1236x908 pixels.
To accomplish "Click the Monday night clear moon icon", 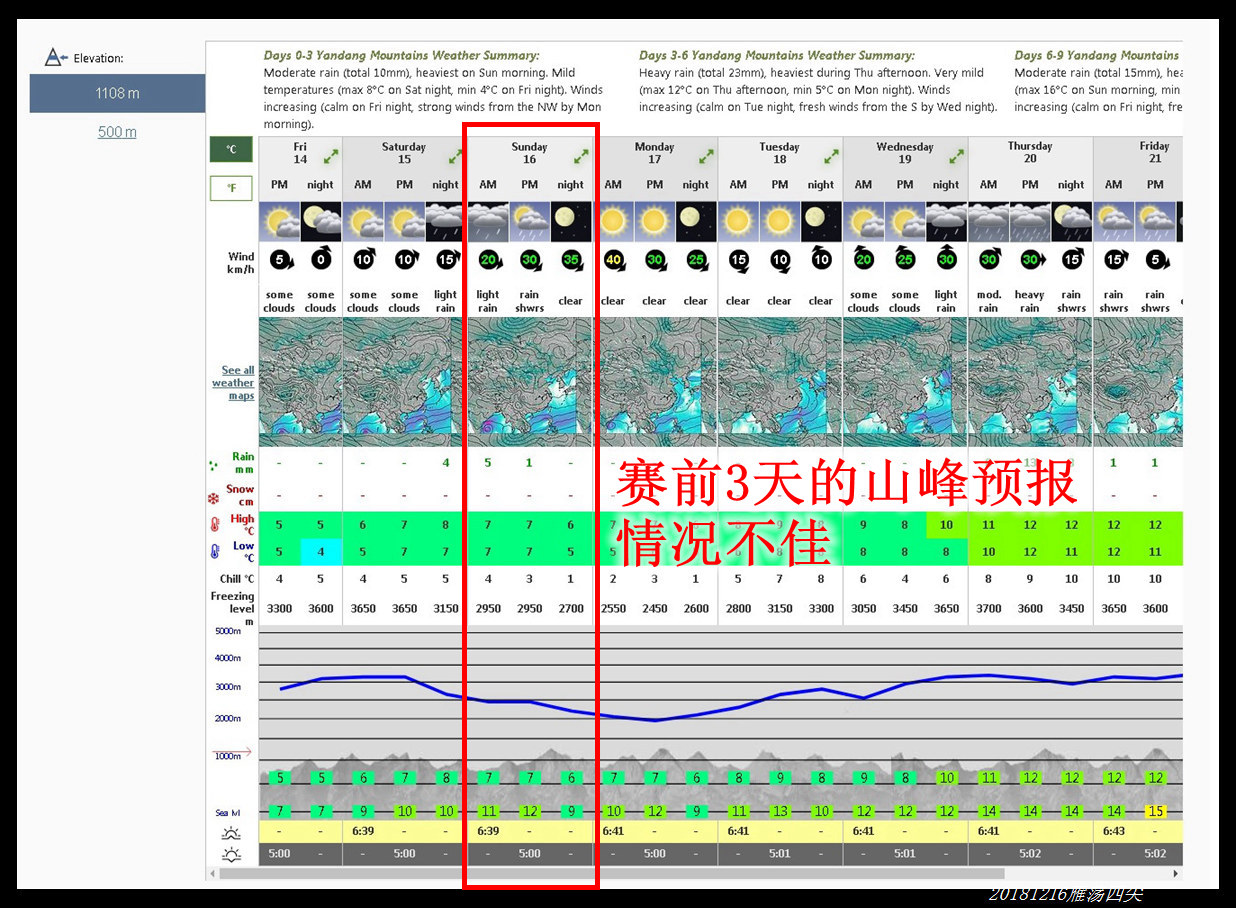I will click(x=696, y=222).
